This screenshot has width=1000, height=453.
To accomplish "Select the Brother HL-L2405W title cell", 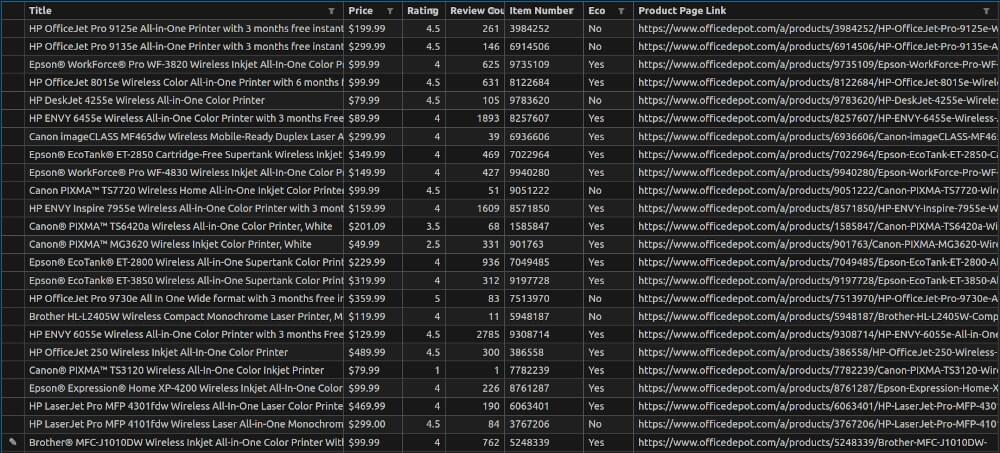I will (185, 316).
